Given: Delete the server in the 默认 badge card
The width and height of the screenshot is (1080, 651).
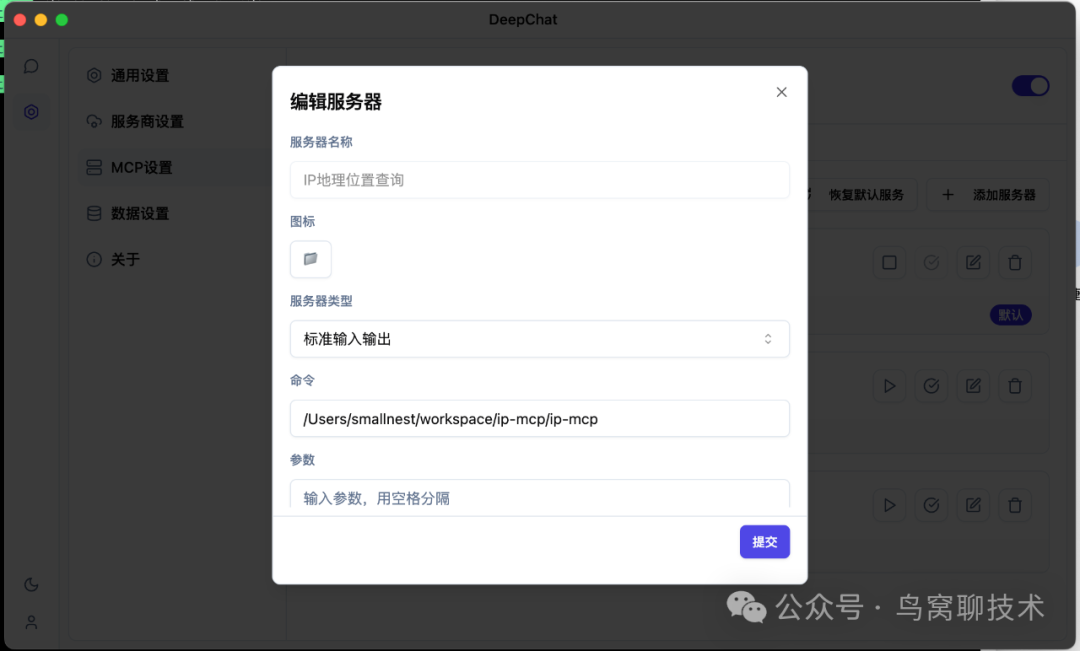Looking at the screenshot, I should coord(1015,262).
